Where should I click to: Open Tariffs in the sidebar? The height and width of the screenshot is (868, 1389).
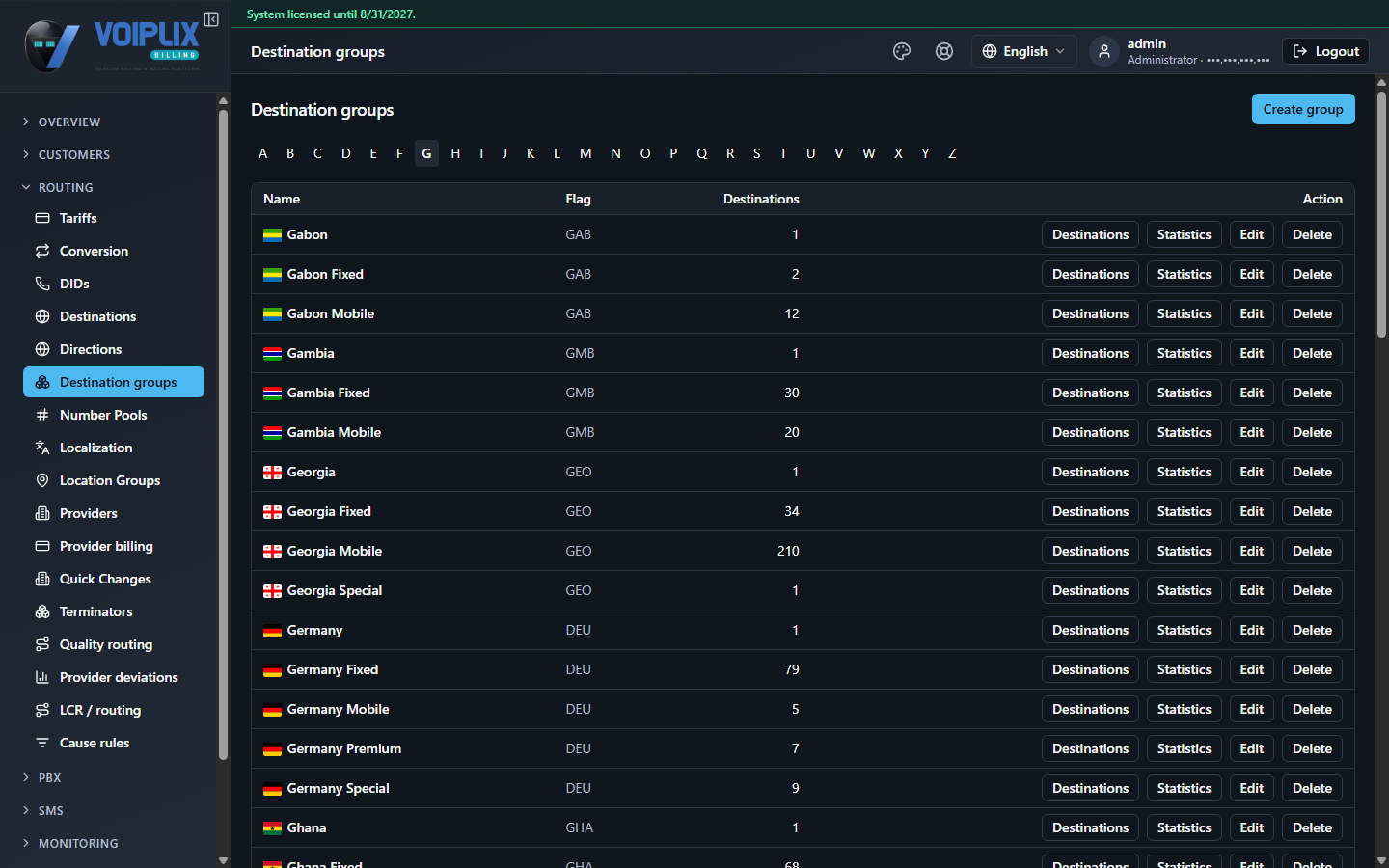[x=114, y=218]
